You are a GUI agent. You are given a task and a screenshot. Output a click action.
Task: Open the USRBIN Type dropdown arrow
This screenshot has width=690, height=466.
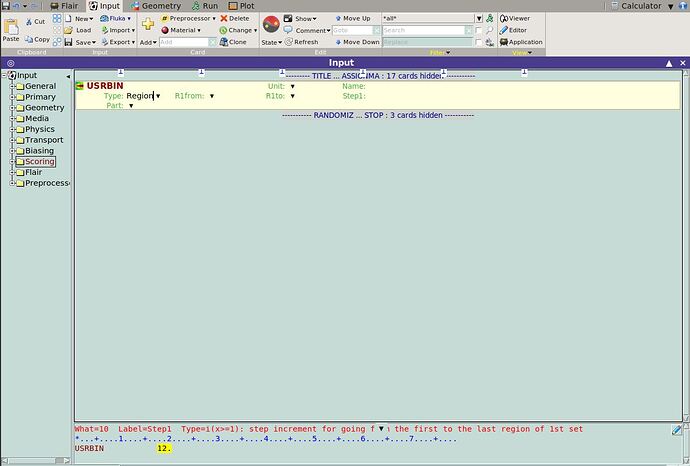coord(158,96)
